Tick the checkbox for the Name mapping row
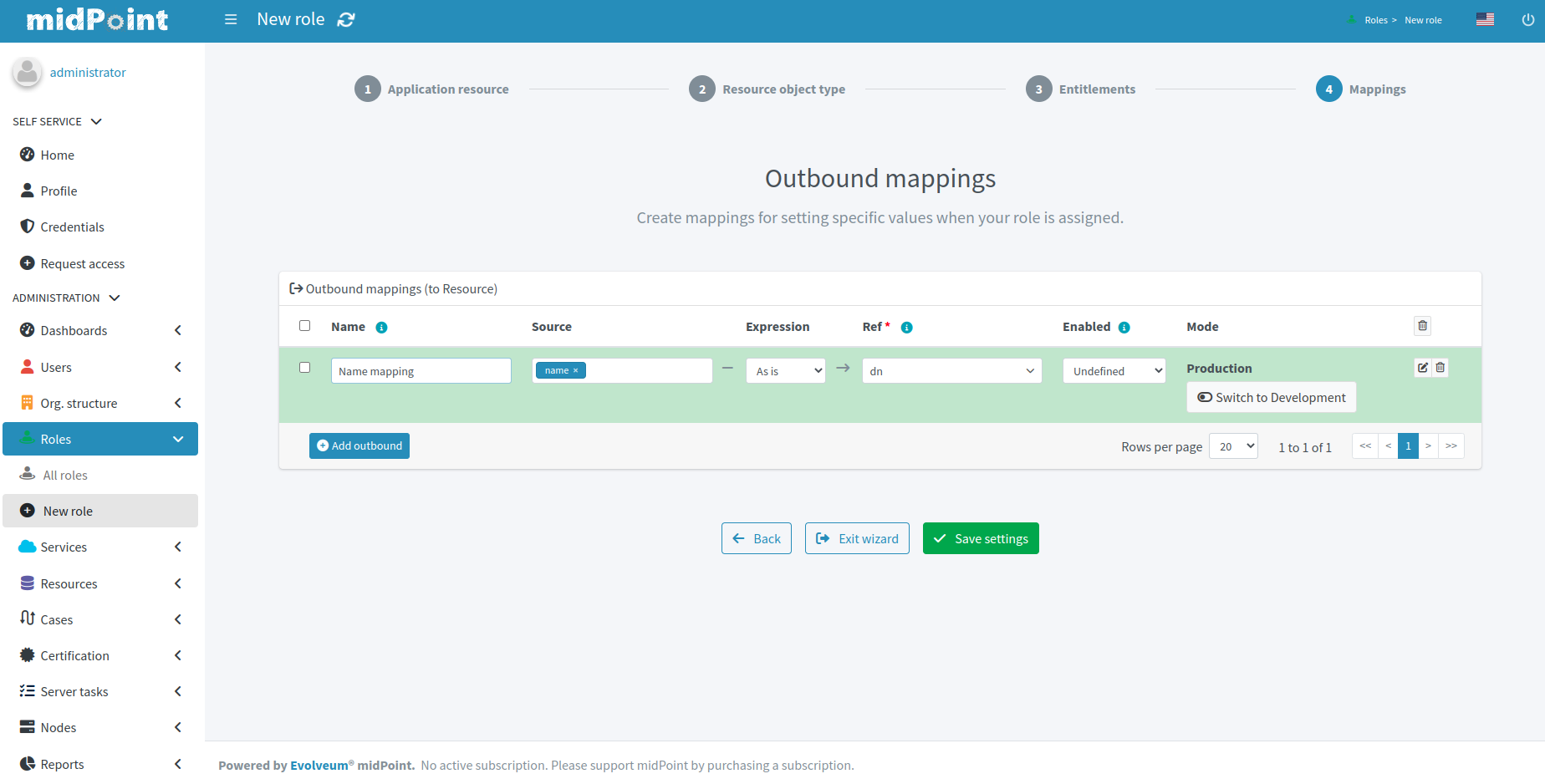 point(304,368)
